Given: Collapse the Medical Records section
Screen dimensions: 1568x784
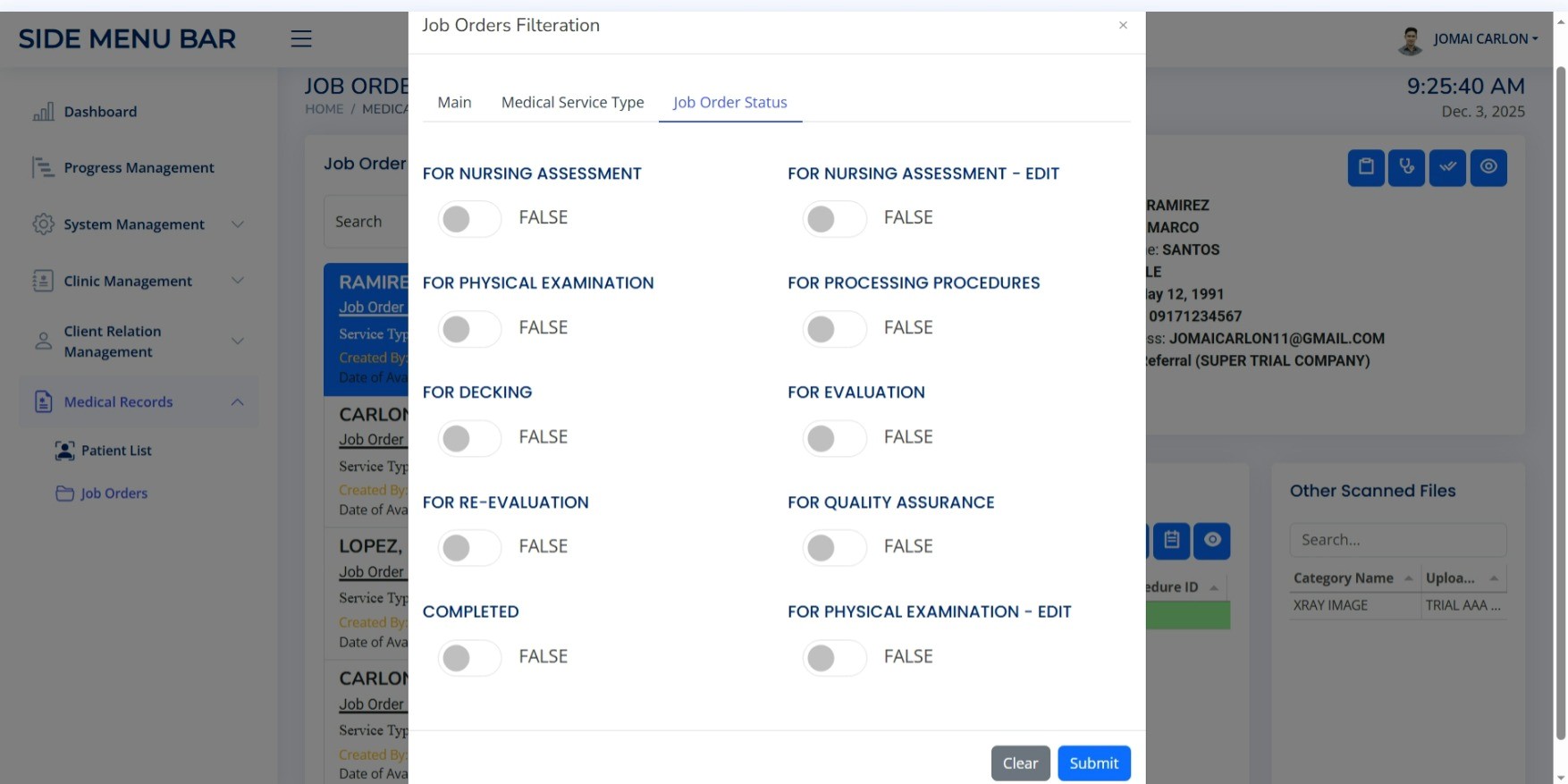Looking at the screenshot, I should coord(238,402).
